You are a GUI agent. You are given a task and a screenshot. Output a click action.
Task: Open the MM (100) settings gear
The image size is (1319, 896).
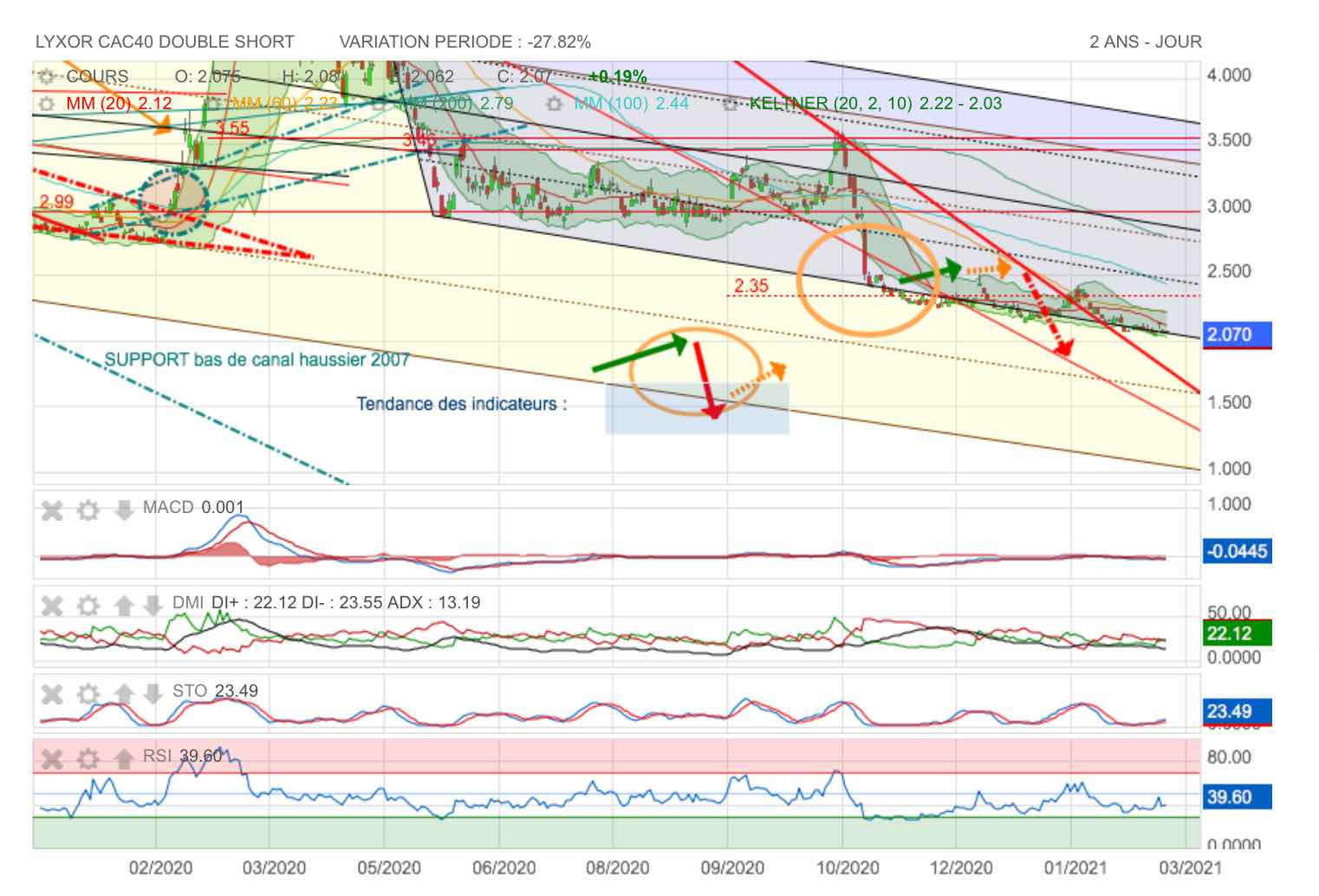pos(554,103)
